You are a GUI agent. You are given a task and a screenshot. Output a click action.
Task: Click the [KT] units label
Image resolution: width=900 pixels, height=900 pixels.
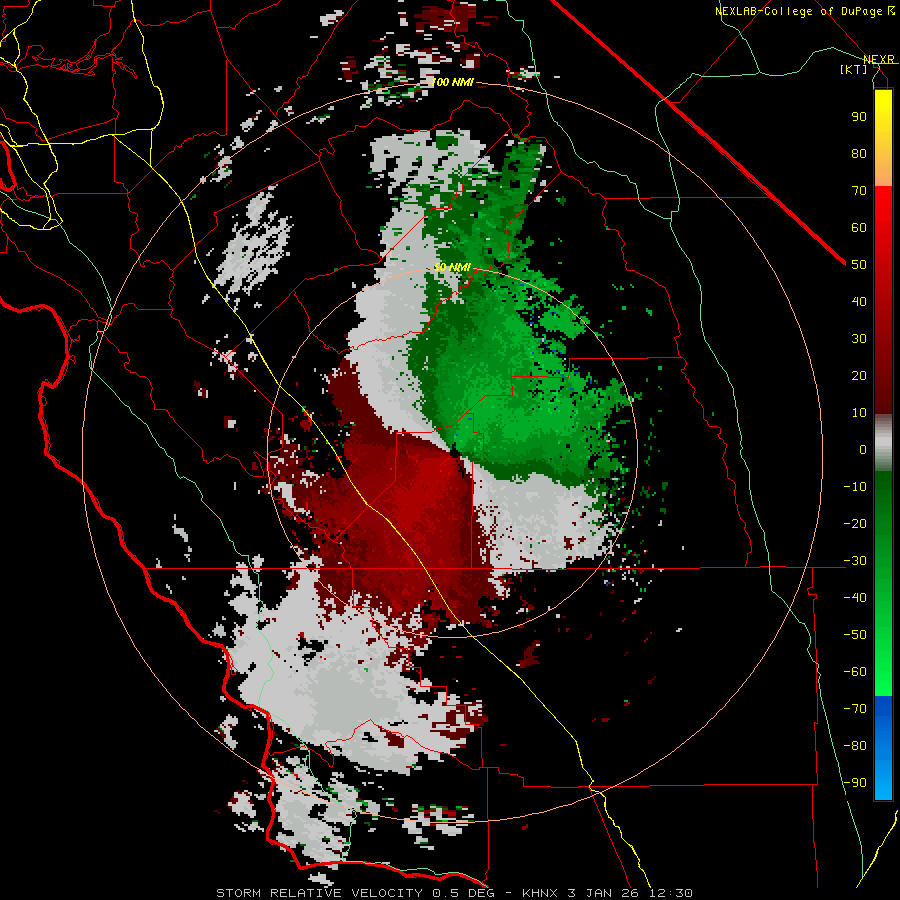[x=854, y=69]
